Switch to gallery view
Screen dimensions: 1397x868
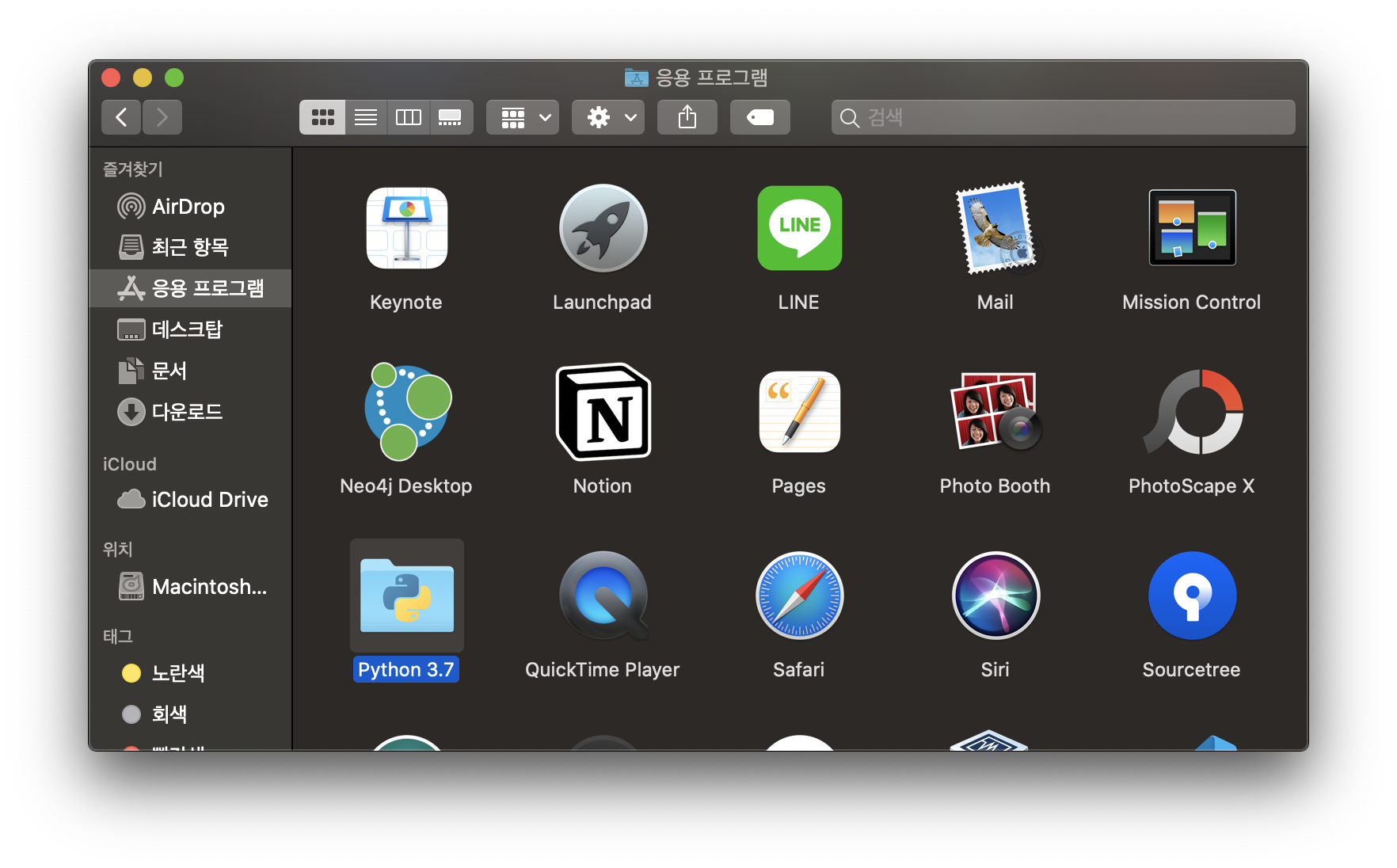pyautogui.click(x=451, y=117)
